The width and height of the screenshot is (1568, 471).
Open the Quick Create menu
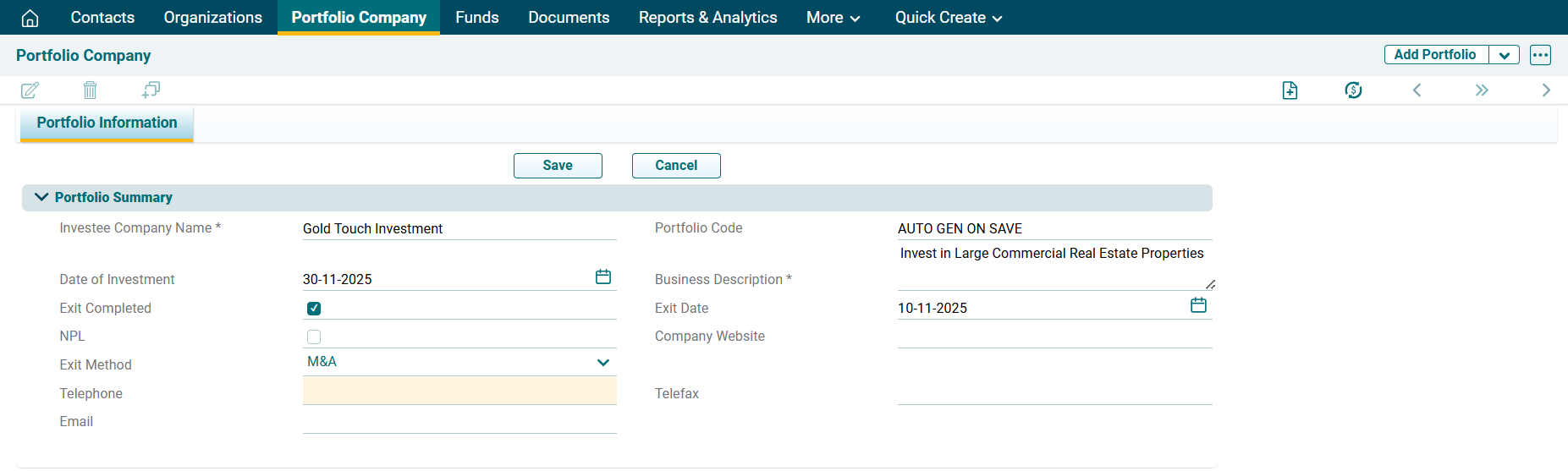click(948, 18)
